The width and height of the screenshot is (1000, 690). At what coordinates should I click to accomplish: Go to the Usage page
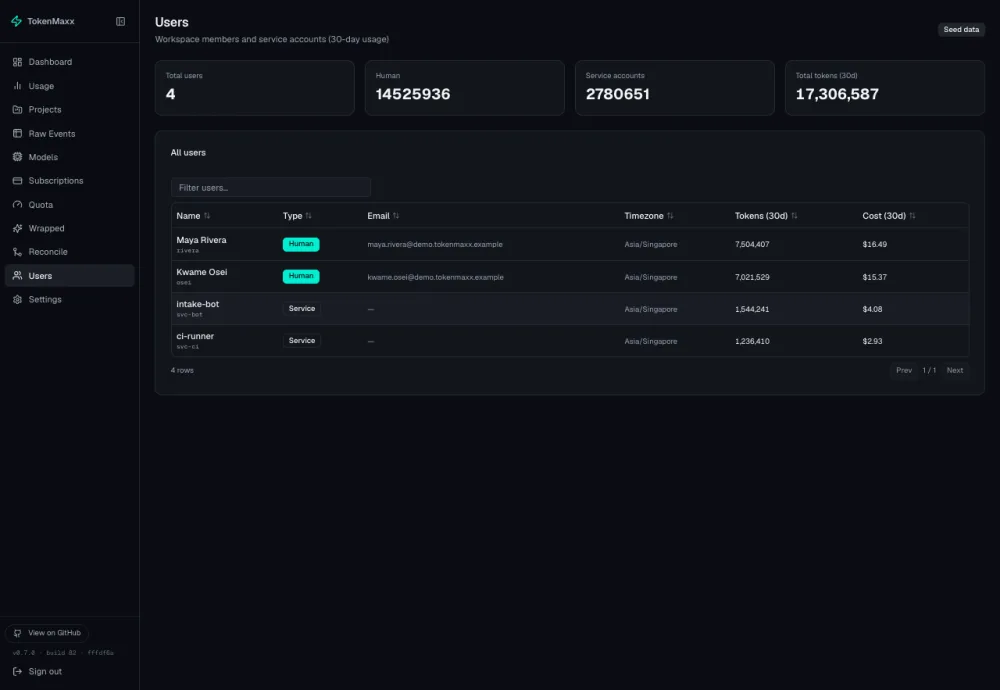(x=70, y=85)
